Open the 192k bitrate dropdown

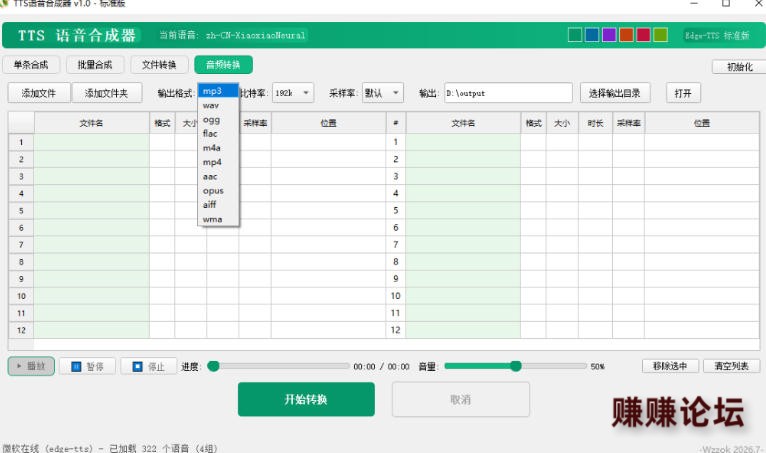293,93
